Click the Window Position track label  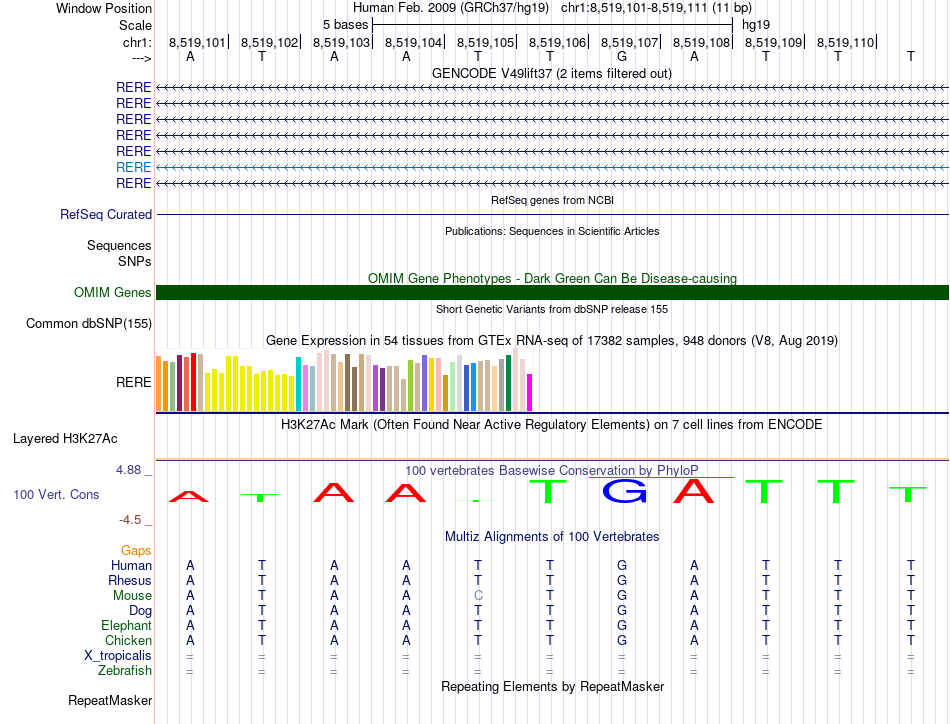(104, 8)
